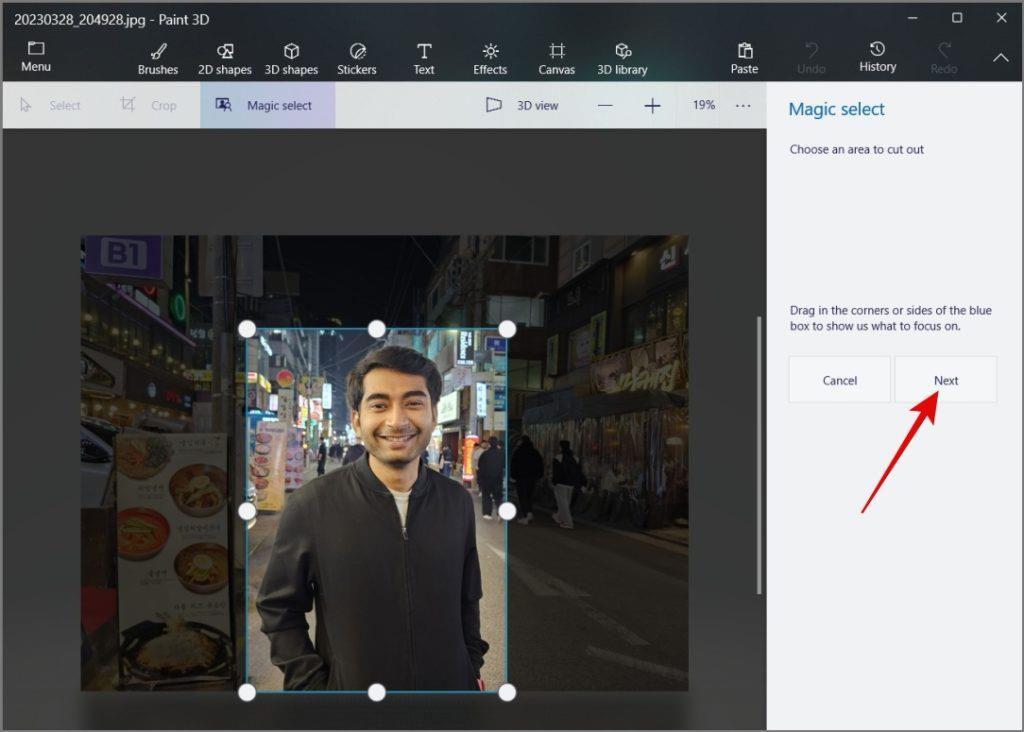The image size is (1024, 732).
Task: Click the bottom-left selection box handle
Action: tap(247, 693)
